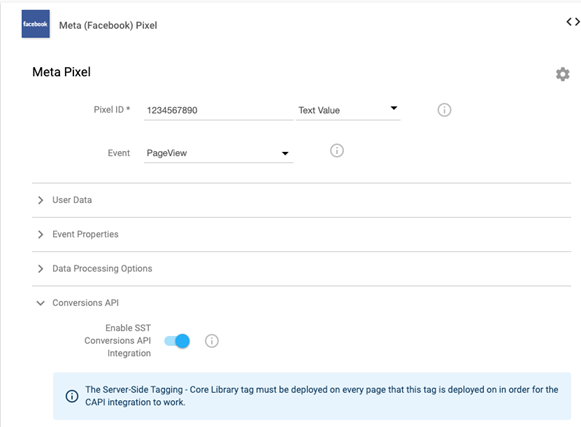Click the info icon in blue notice
Screen dimensions: 581x427
pyautogui.click(x=72, y=396)
